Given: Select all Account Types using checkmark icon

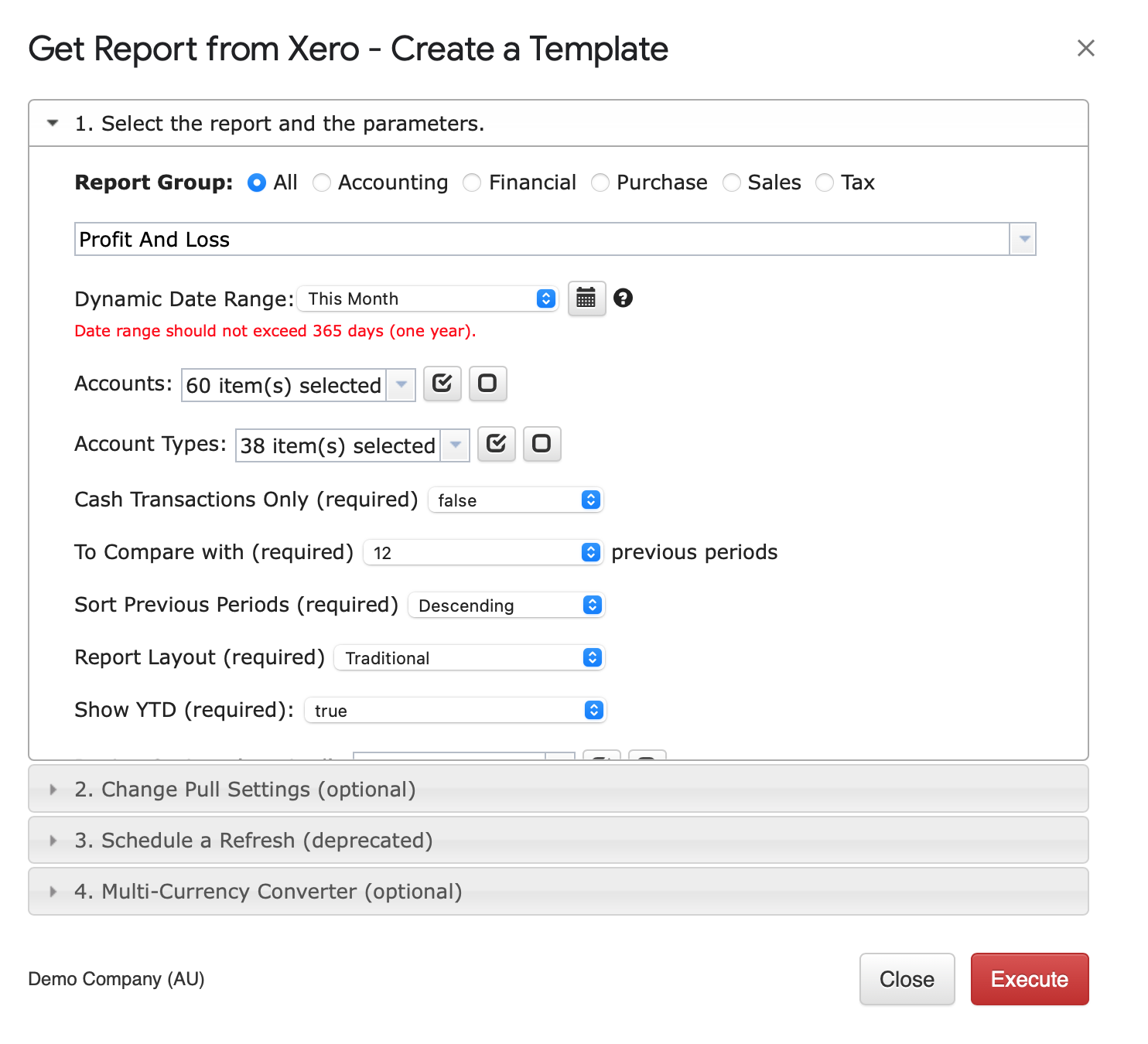Looking at the screenshot, I should [x=496, y=444].
